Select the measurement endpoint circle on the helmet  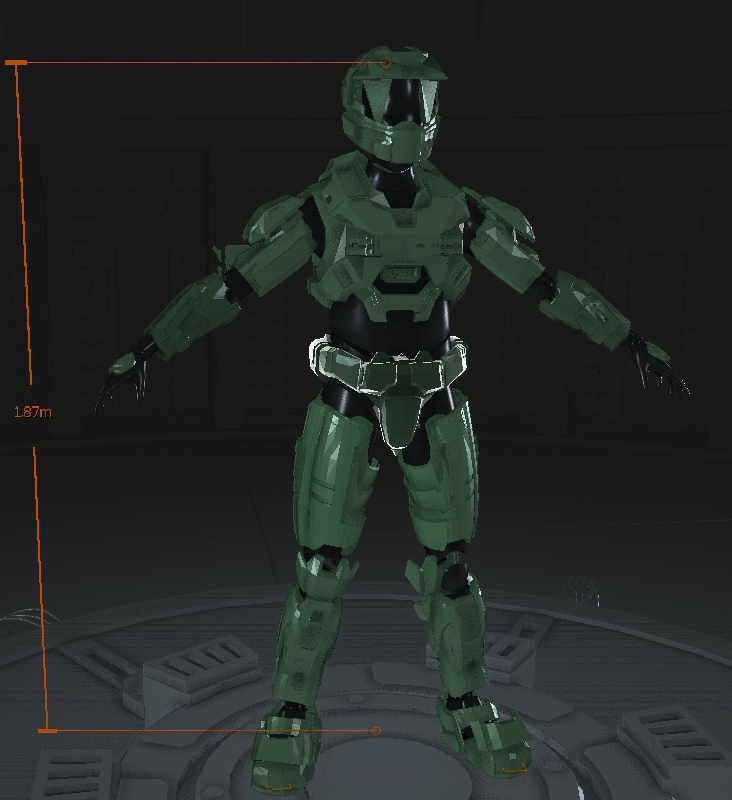(386, 63)
